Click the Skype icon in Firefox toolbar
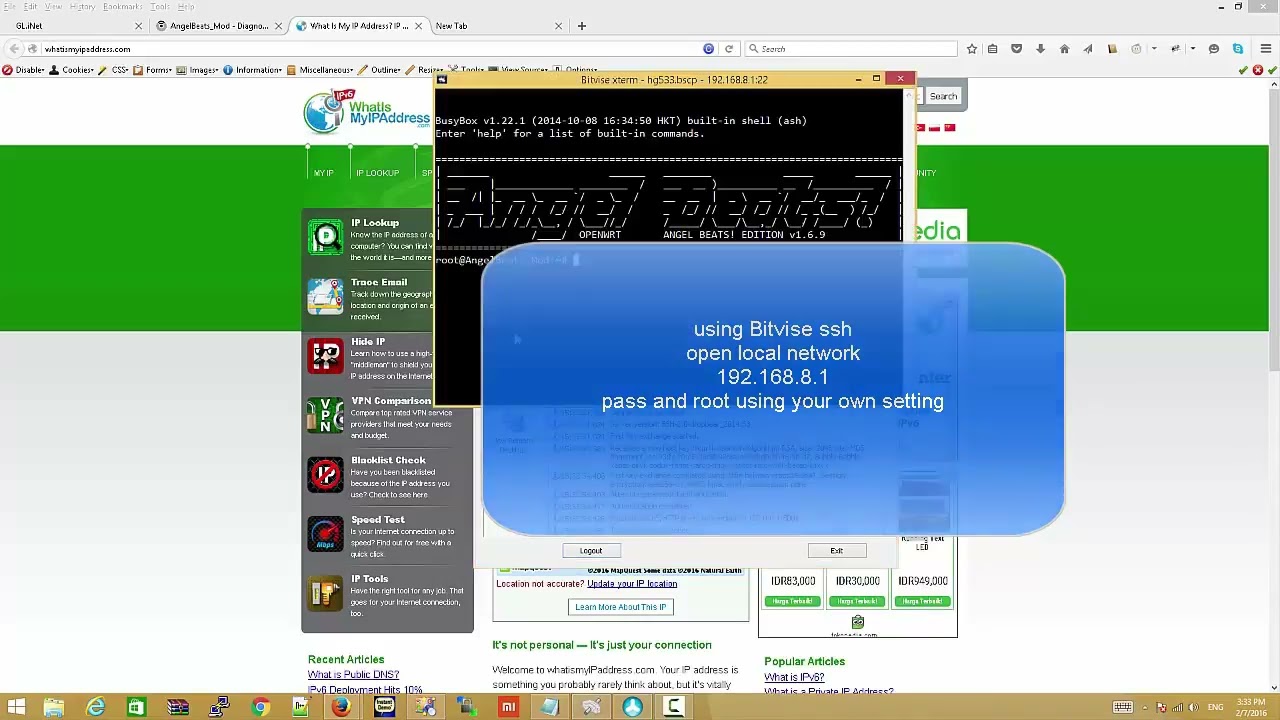This screenshot has width=1280, height=720. tap(1238, 48)
